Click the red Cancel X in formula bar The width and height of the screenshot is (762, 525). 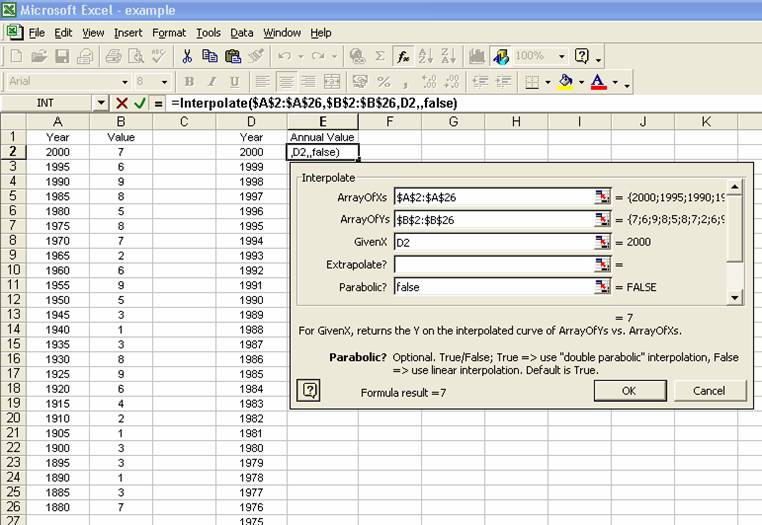(121, 103)
